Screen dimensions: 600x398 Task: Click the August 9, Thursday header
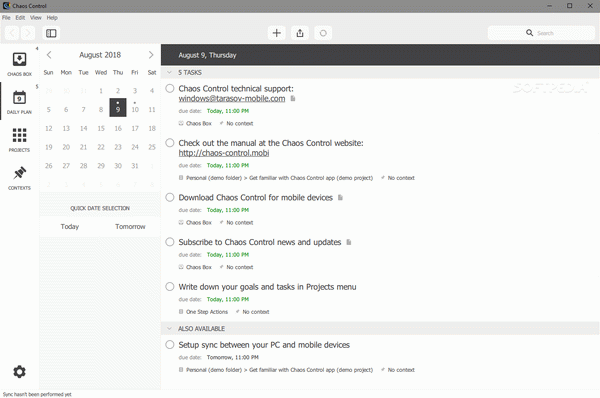[x=207, y=55]
